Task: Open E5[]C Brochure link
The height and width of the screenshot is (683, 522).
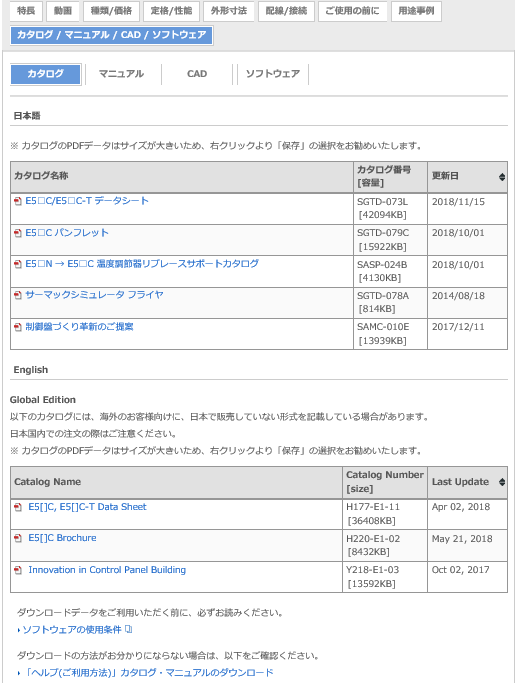Action: 62,538
